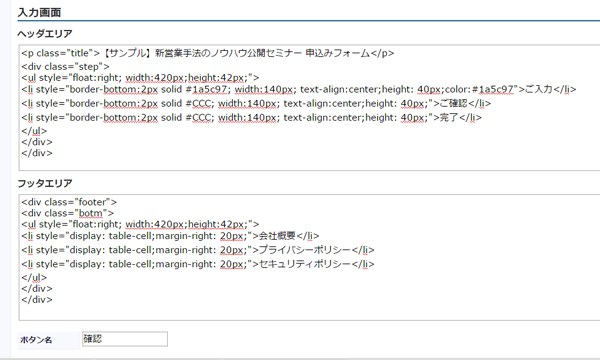Click the 入力画面 section heading
Screen dimensions: 600x360
click(x=39, y=12)
